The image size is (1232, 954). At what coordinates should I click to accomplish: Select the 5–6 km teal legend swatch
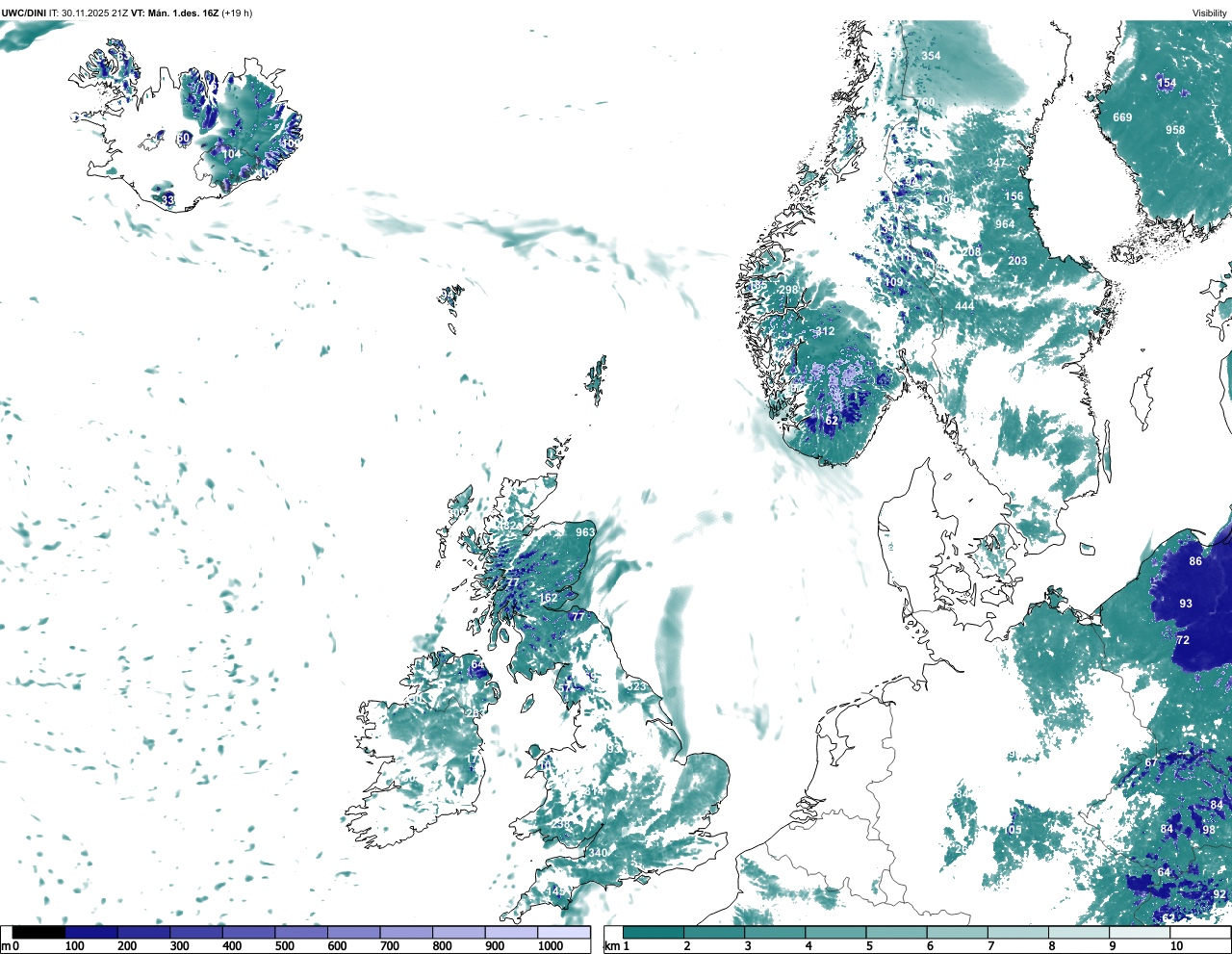897,933
